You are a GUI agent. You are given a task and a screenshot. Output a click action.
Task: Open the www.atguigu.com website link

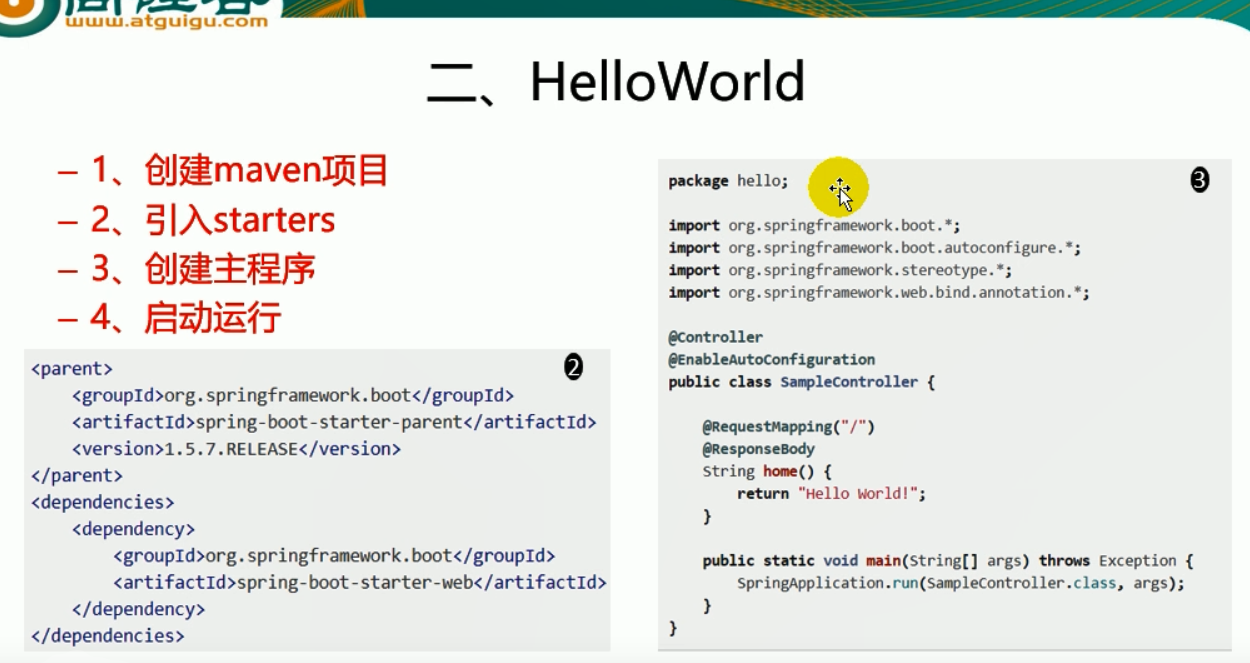click(x=166, y=21)
